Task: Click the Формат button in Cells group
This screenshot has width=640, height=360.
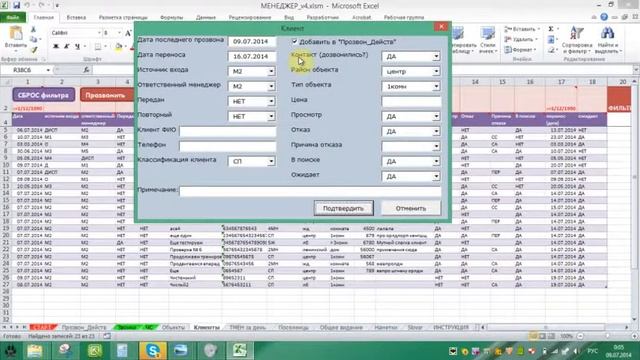Action: [x=521, y=50]
